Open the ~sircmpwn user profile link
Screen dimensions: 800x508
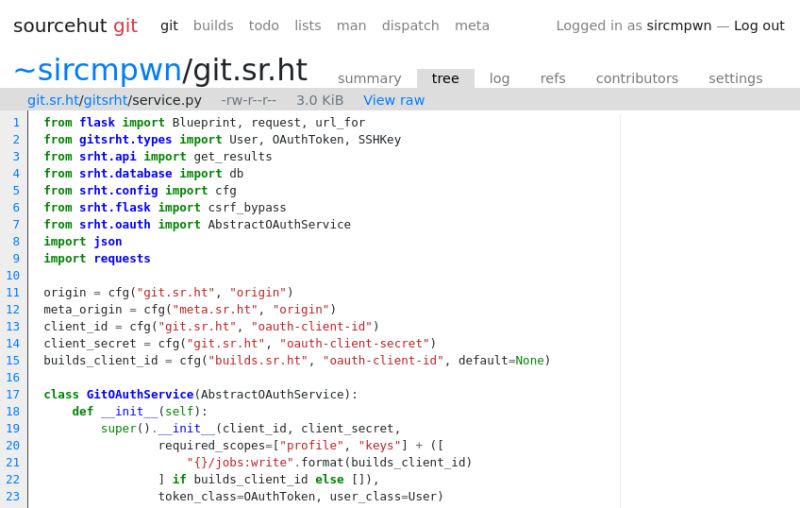(97, 69)
